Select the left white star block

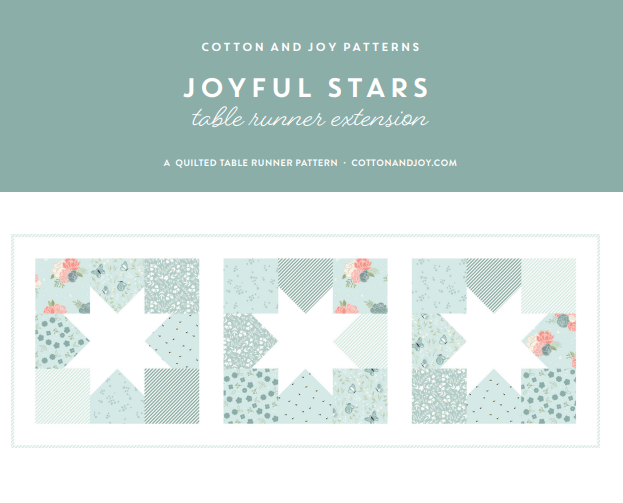(x=117, y=341)
